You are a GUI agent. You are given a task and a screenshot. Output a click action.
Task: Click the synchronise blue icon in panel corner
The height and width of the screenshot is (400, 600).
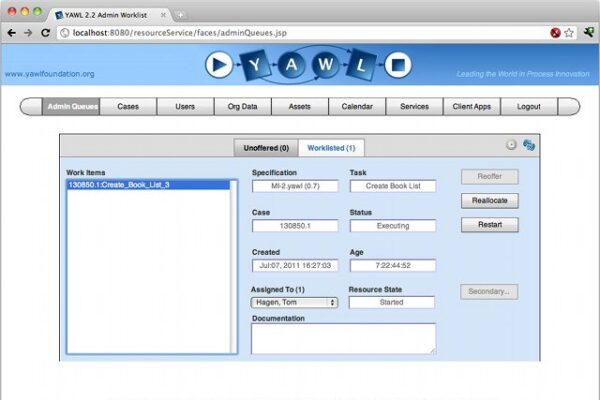click(x=529, y=145)
